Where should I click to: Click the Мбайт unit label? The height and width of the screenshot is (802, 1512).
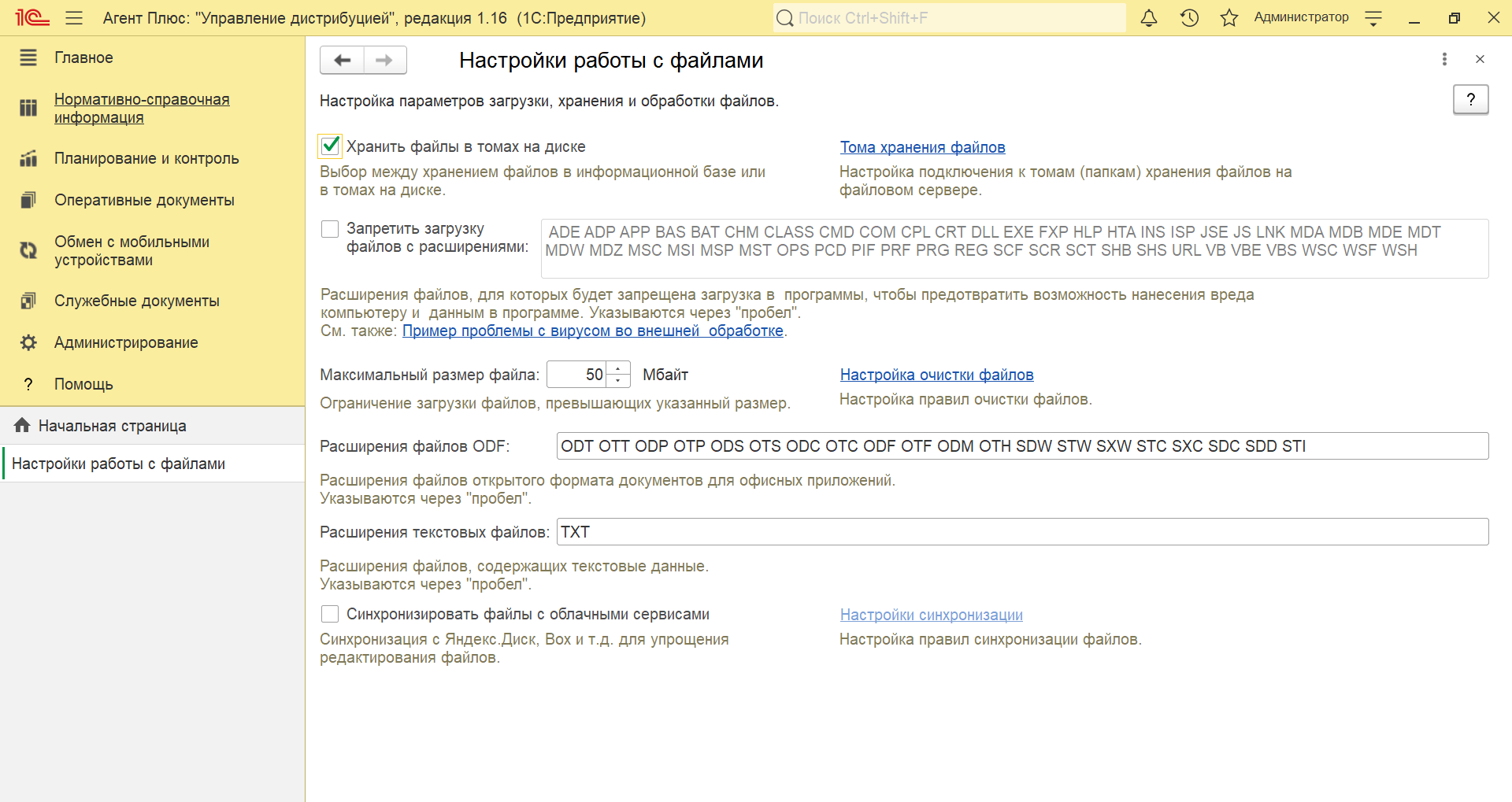point(665,375)
